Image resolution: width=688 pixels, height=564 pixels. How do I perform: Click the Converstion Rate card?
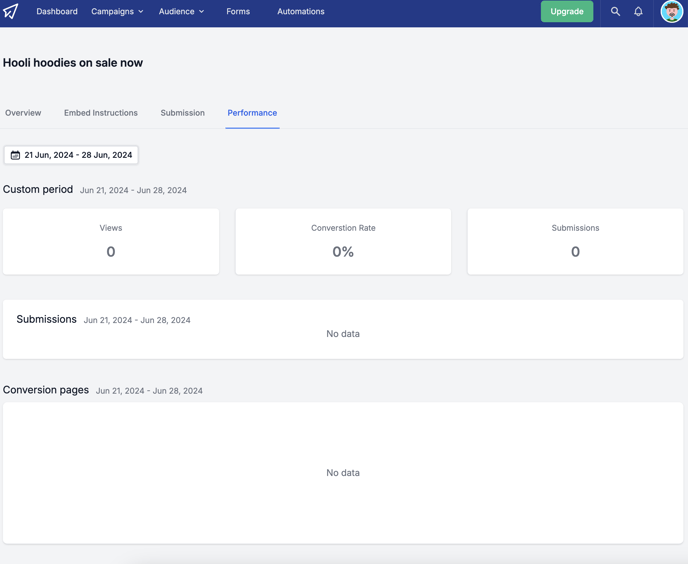pos(343,241)
